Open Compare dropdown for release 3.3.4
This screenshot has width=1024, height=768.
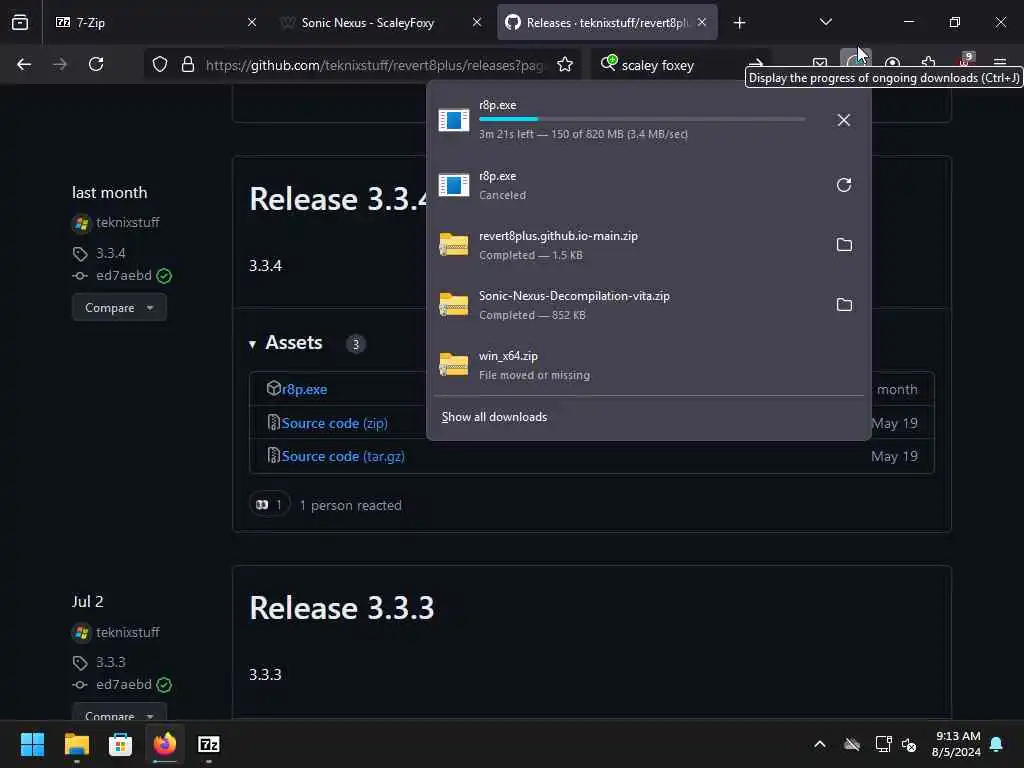119,308
